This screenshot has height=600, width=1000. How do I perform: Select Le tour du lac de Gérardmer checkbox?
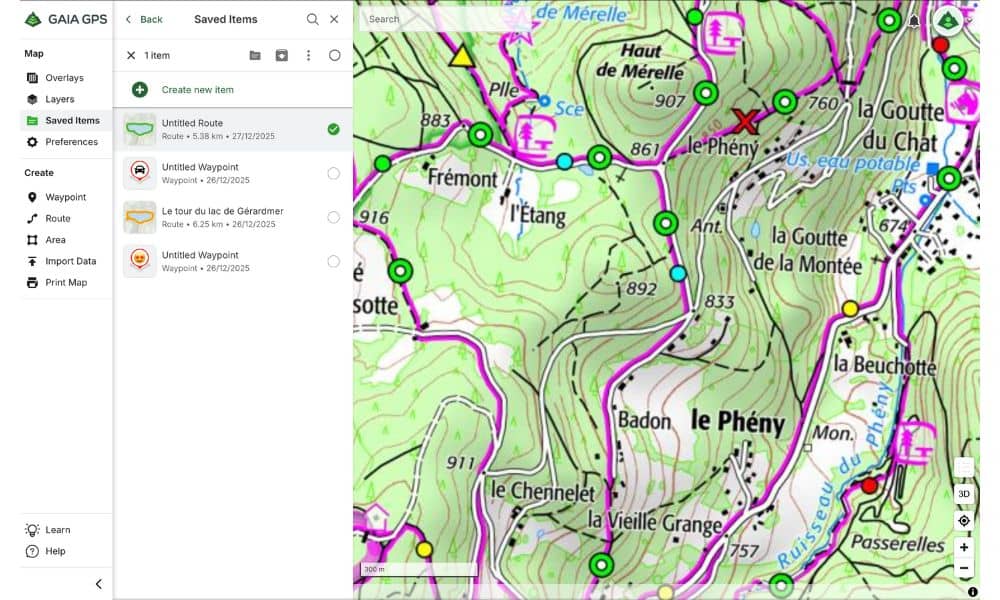(333, 217)
